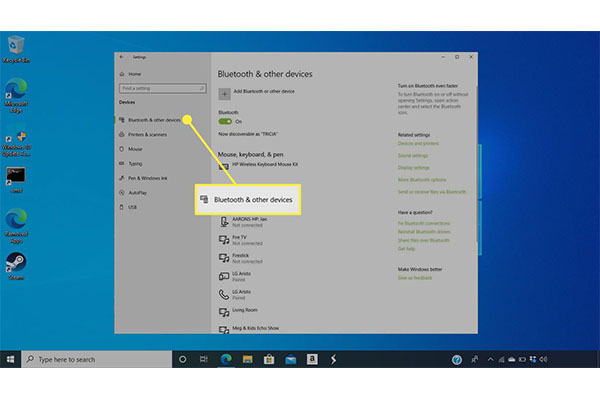The image size is (600, 400).
Task: Open Microsoft Store from taskbar
Action: [x=269, y=359]
